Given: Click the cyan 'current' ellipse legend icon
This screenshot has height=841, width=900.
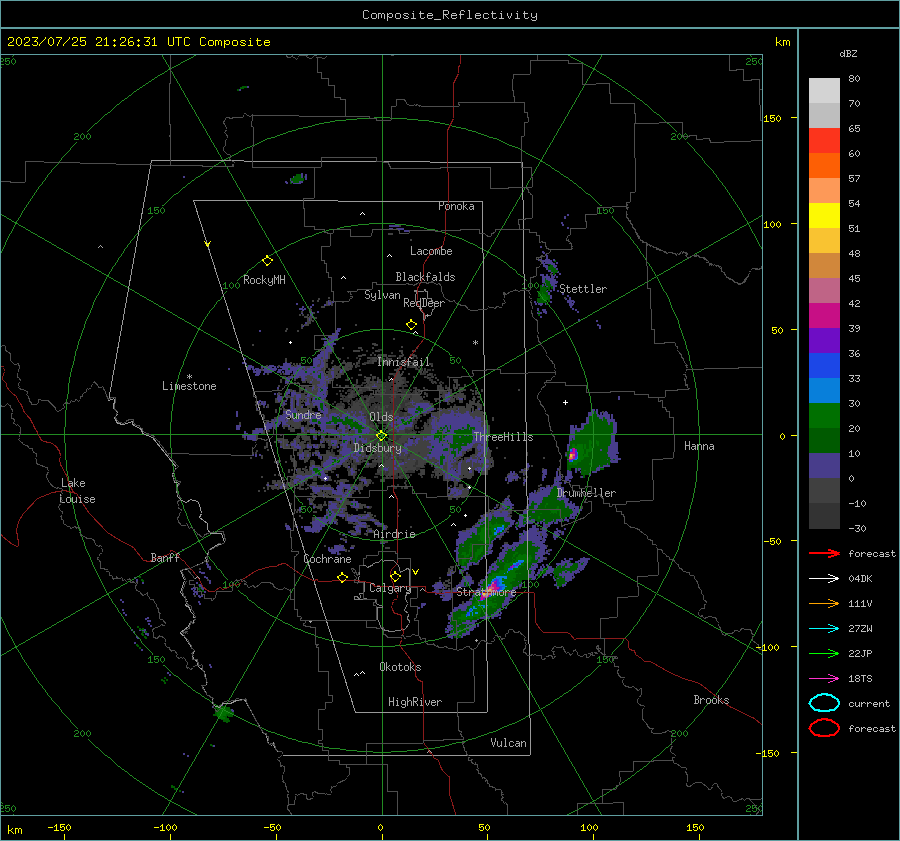Looking at the screenshot, I should coord(824,703).
